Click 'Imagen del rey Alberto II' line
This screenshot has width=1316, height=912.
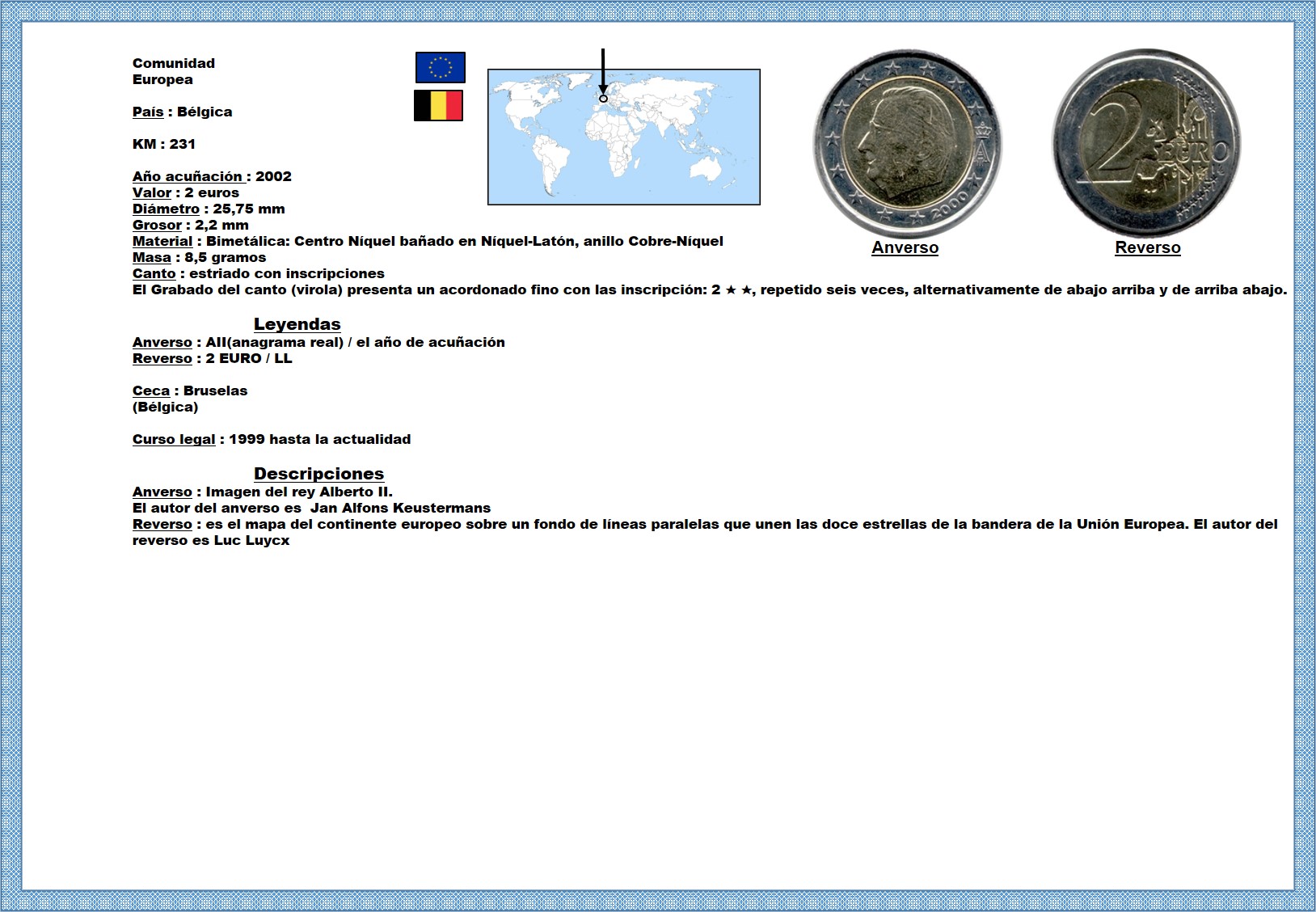(263, 492)
